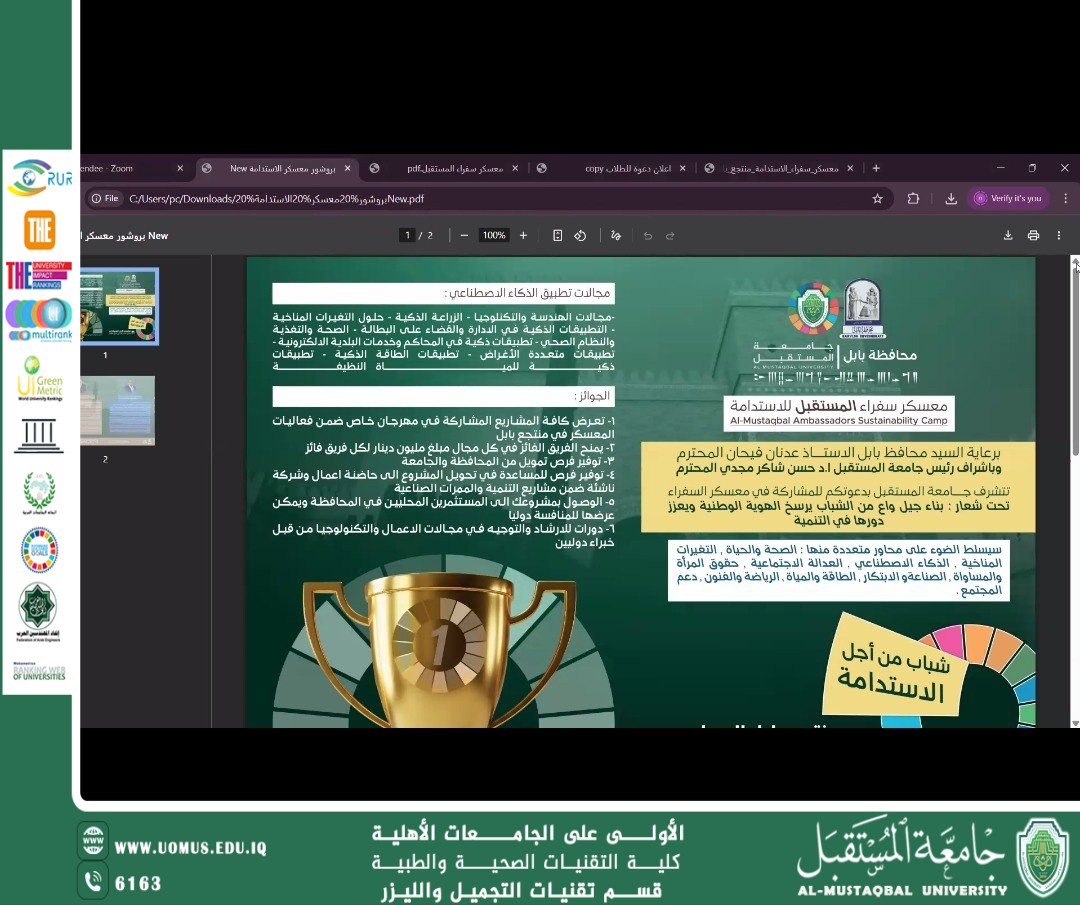The height and width of the screenshot is (905, 1080).
Task: Minimize the browser window
Action: pos(1000,168)
